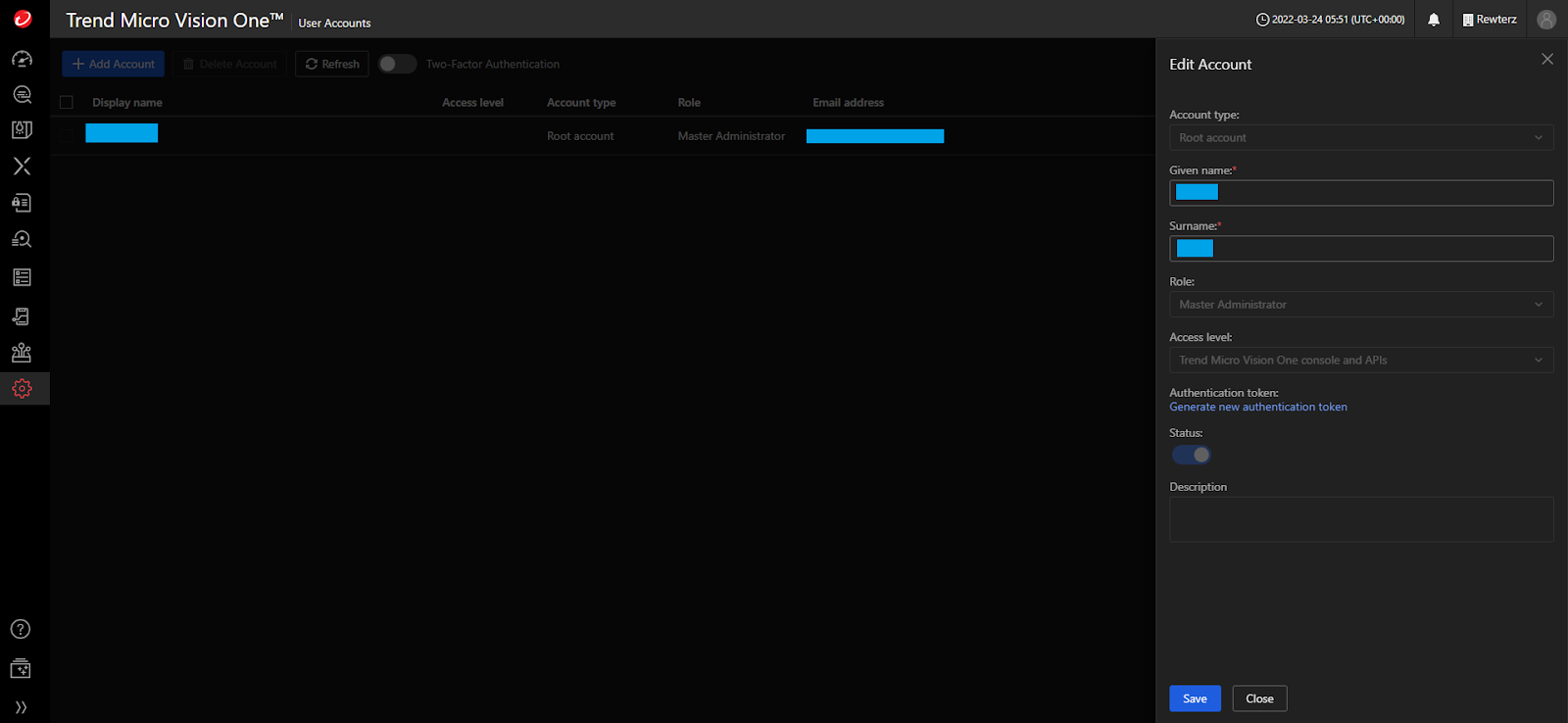1568x723 pixels.
Task: Click the Delete Account button
Action: (230, 64)
